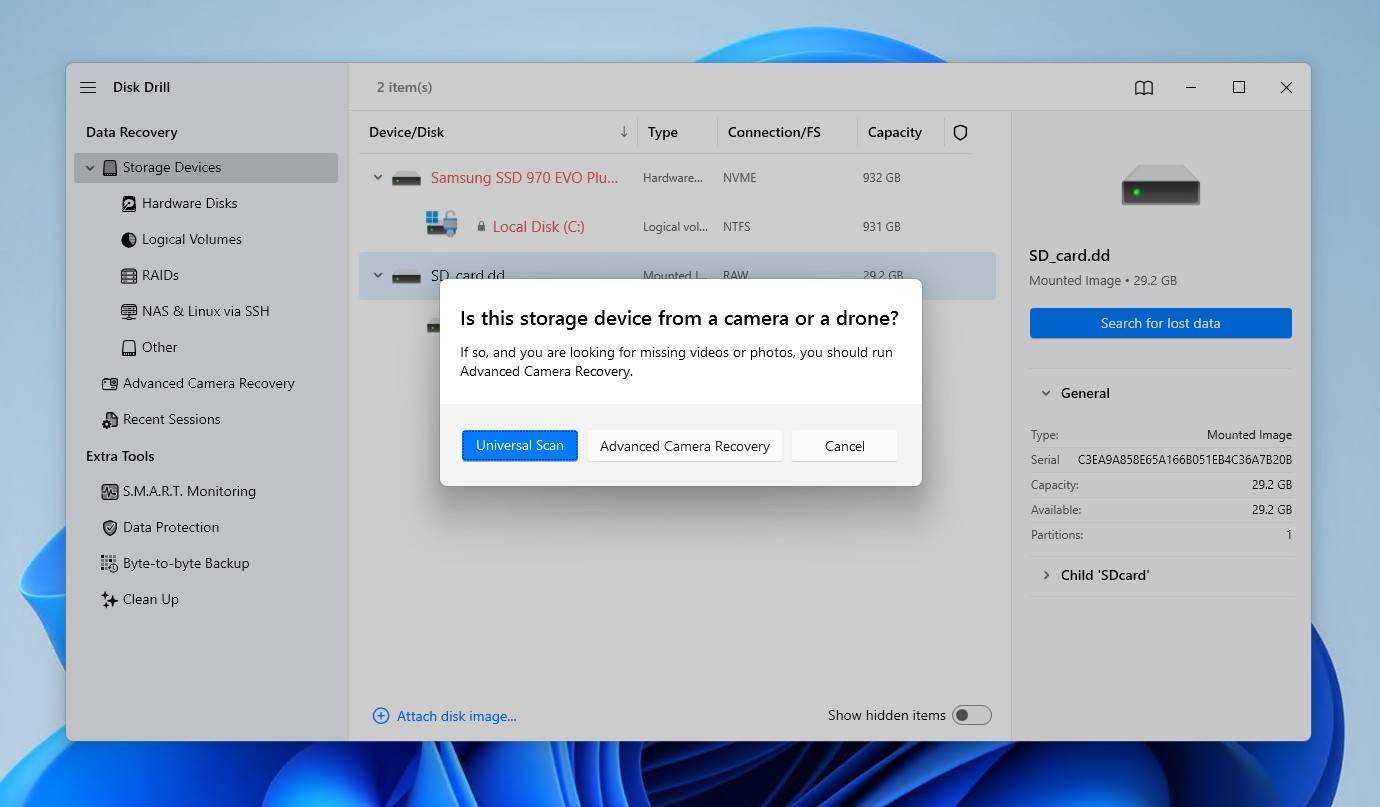Click the Attach disk image link
Viewport: 1380px width, 807px height.
[x=457, y=716]
